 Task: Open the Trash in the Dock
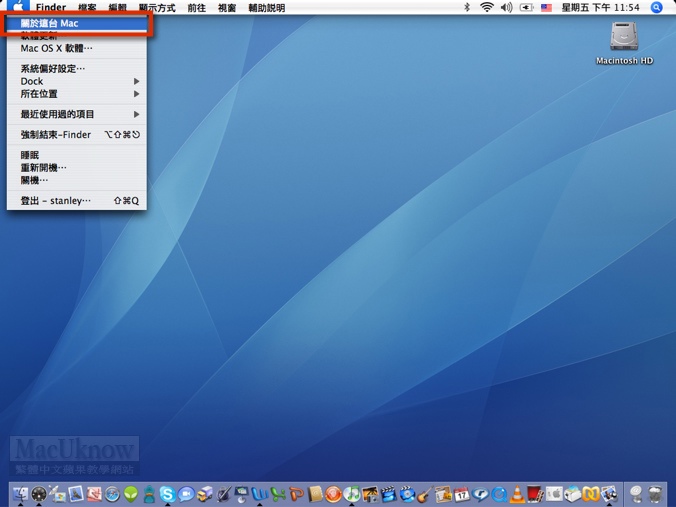654,494
